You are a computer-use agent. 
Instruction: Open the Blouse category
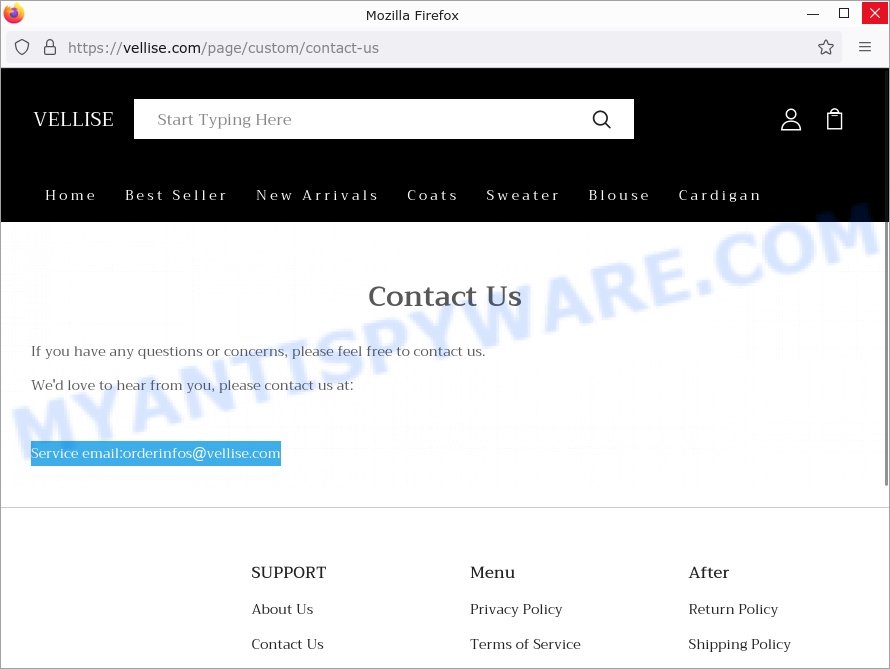tap(619, 195)
